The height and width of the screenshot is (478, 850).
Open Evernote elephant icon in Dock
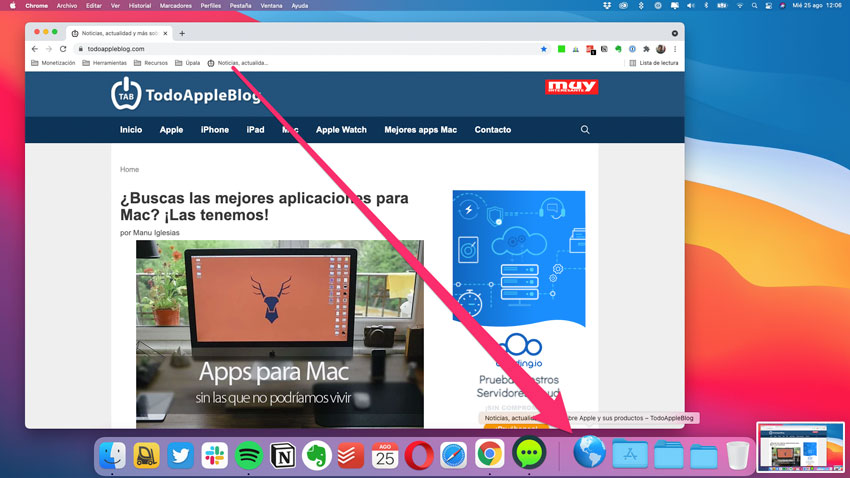(x=317, y=455)
